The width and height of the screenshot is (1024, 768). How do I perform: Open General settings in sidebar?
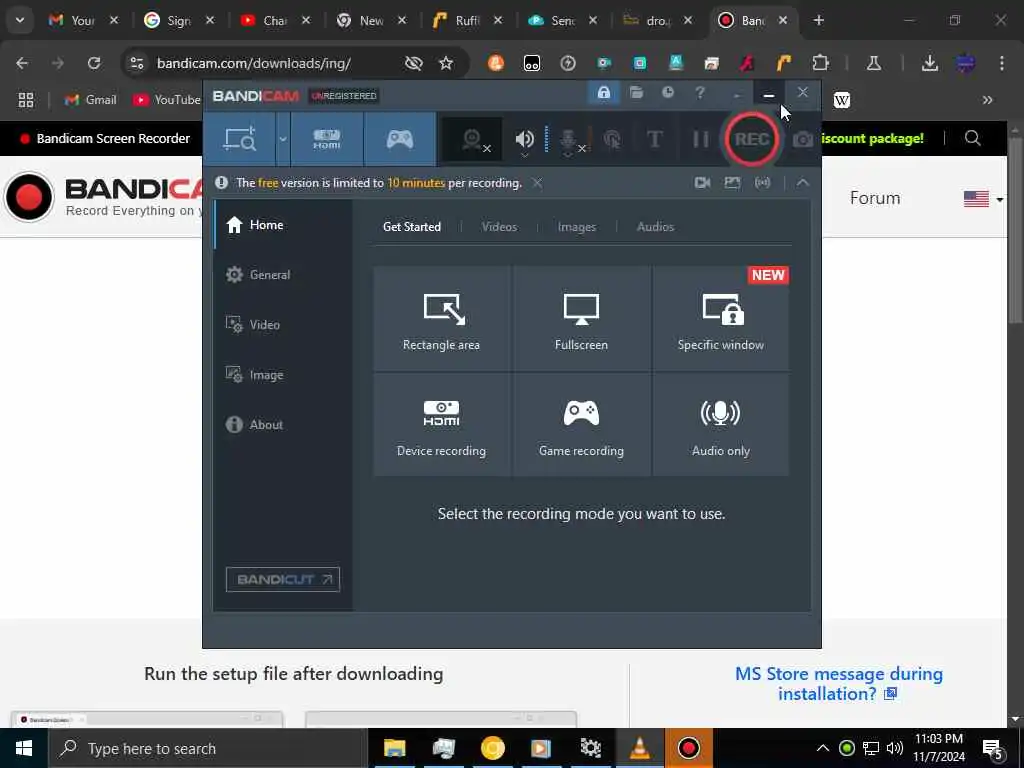[283, 275]
